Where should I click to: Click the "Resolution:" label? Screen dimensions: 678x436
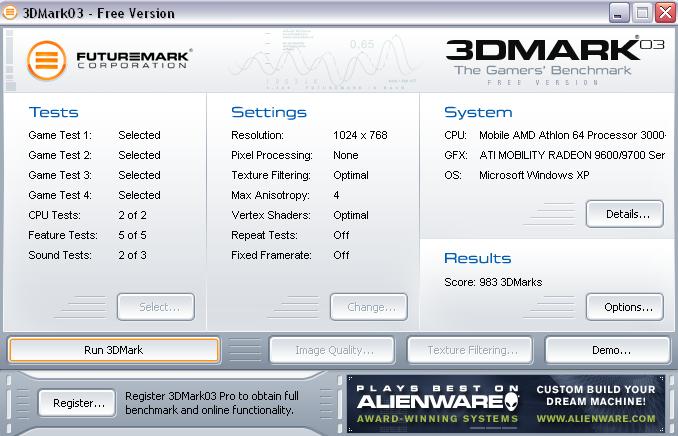click(x=257, y=135)
